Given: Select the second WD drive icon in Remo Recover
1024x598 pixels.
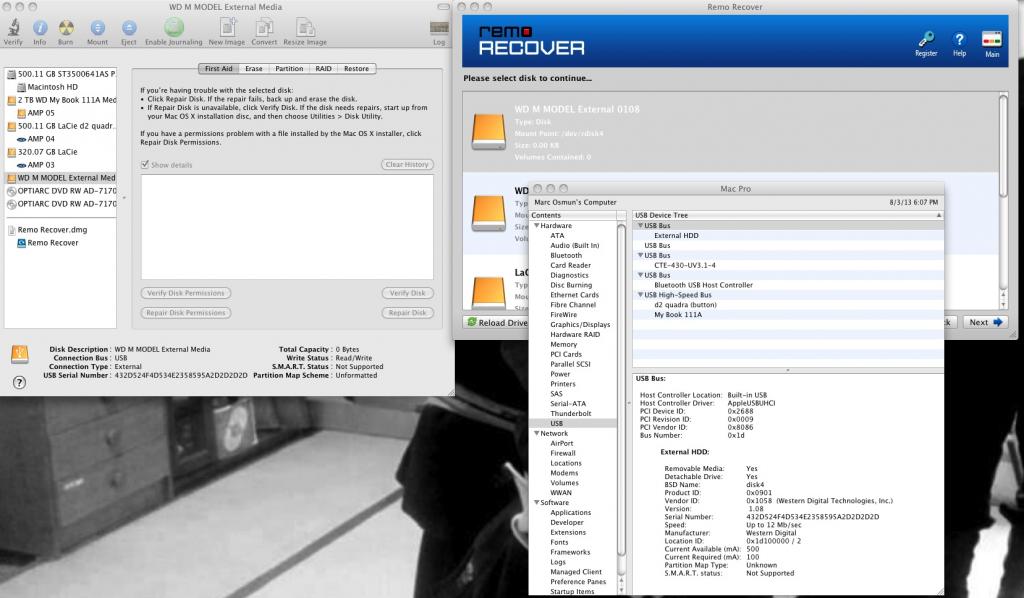Looking at the screenshot, I should tap(488, 213).
